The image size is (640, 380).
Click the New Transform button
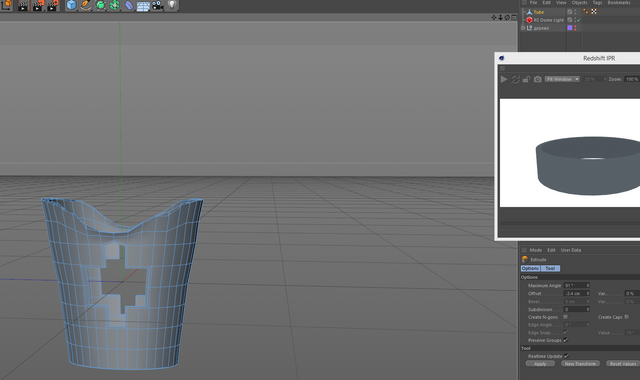pyautogui.click(x=580, y=364)
